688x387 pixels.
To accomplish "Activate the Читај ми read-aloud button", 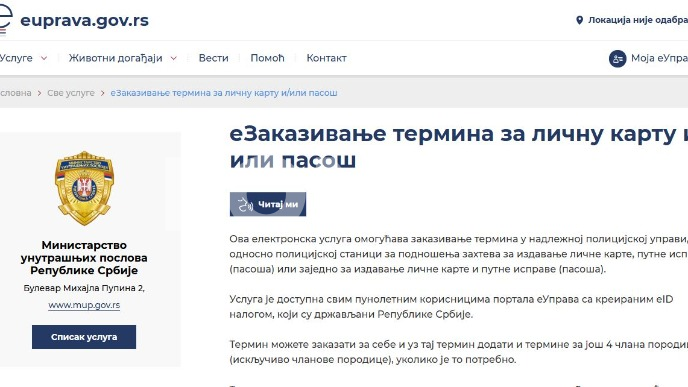I will (x=268, y=204).
